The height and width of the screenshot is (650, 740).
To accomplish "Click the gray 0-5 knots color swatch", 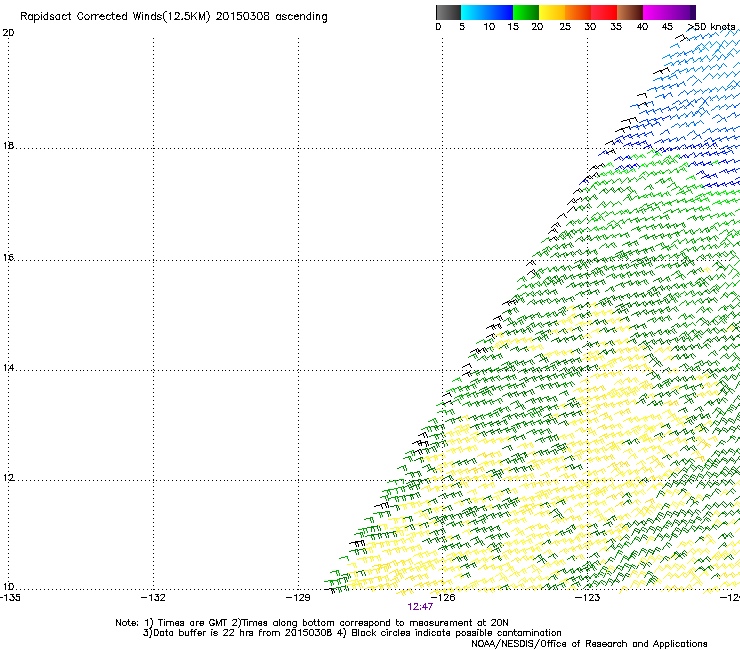I will point(448,12).
